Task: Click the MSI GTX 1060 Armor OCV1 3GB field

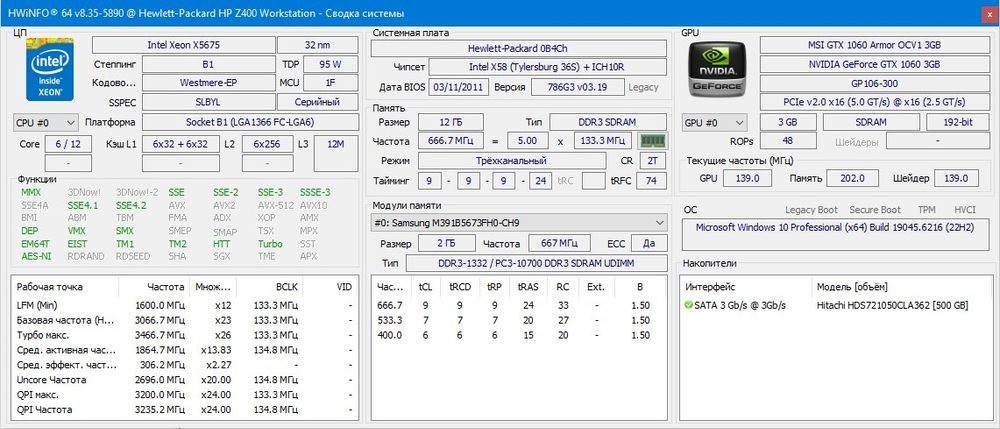Action: [x=874, y=45]
